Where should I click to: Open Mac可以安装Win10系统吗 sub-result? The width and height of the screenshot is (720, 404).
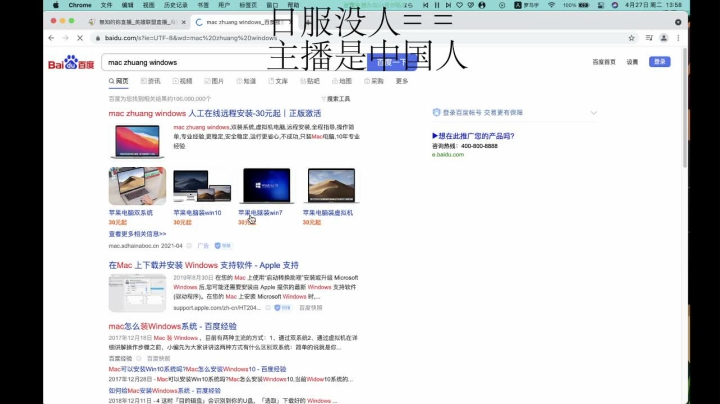197,369
